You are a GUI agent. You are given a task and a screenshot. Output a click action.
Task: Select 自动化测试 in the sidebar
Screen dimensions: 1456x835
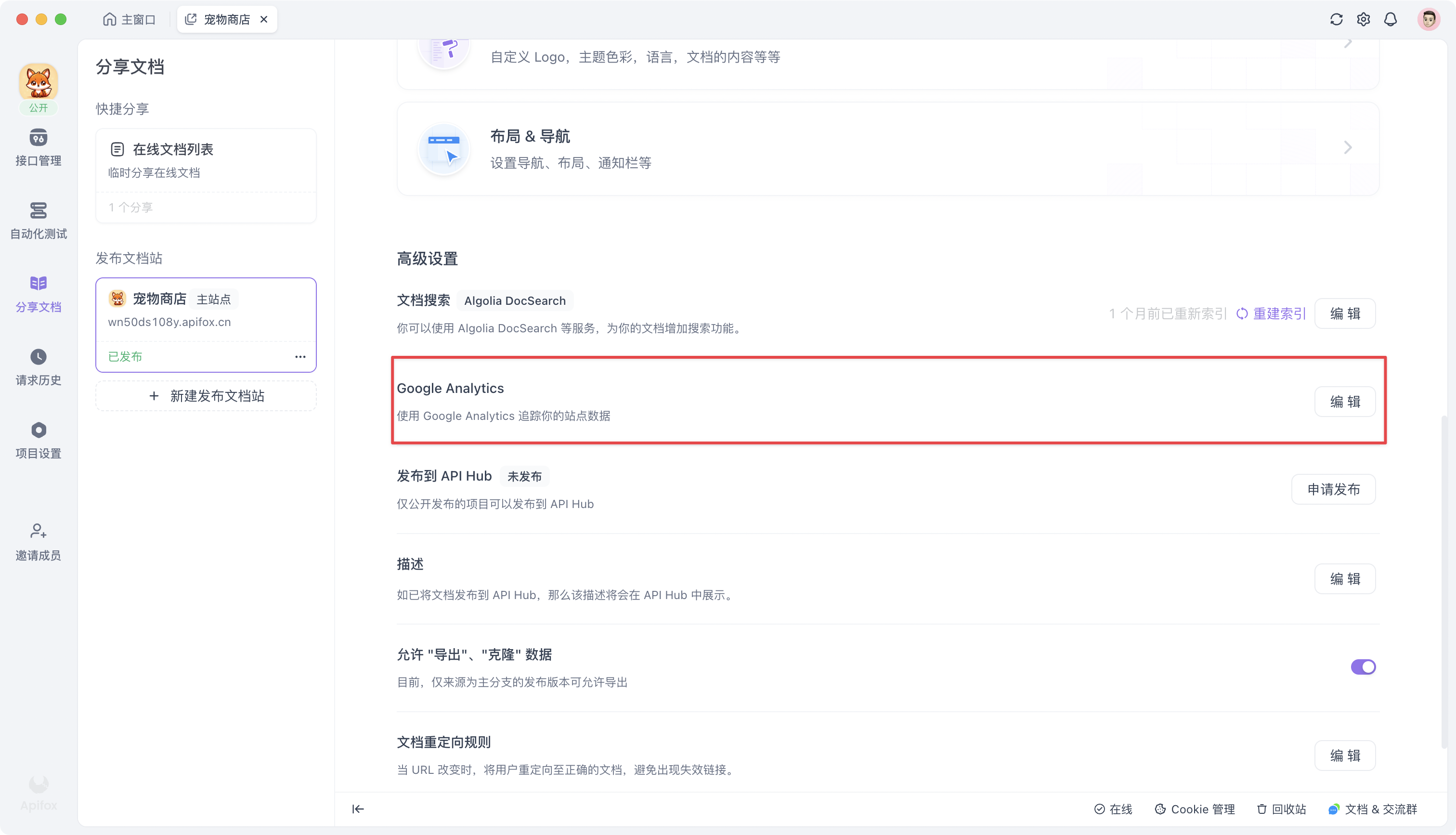(x=38, y=220)
